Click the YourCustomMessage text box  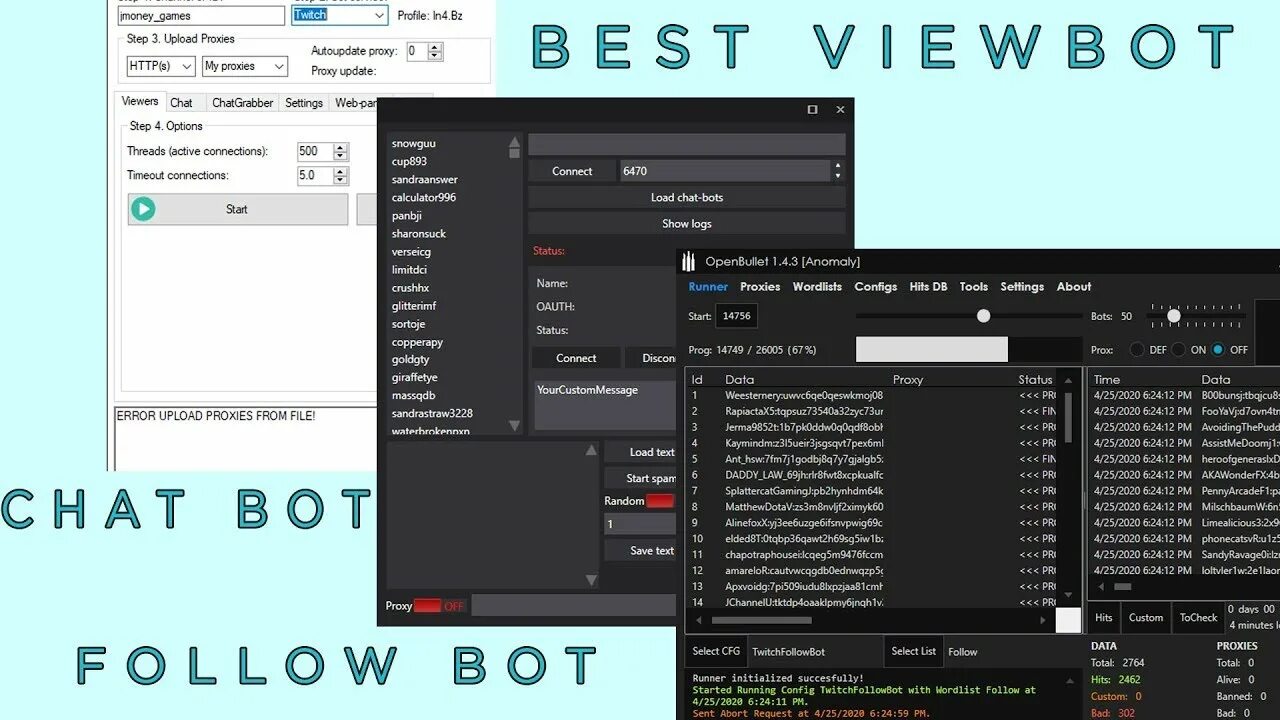click(606, 405)
